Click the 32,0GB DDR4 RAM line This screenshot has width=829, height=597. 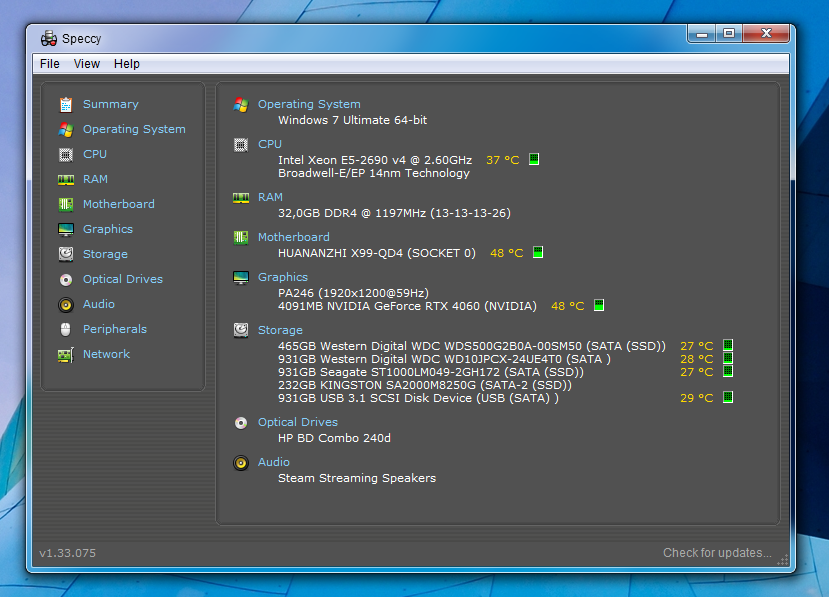394,213
